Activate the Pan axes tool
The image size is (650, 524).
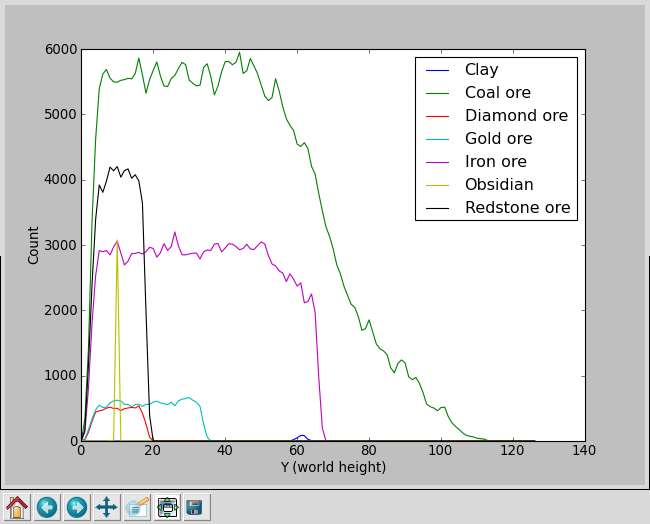pyautogui.click(x=107, y=508)
